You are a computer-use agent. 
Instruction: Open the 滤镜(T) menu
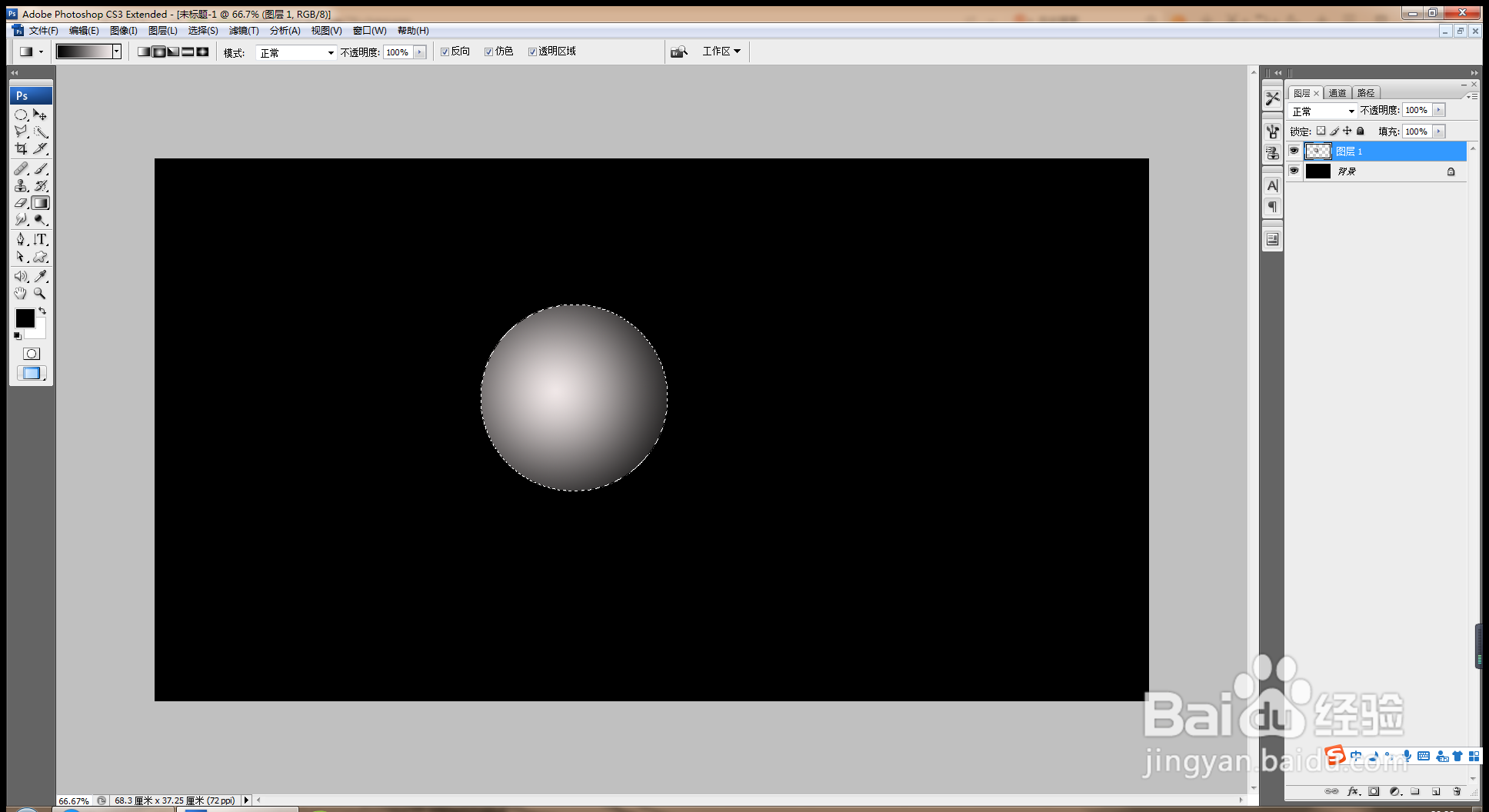point(244,31)
